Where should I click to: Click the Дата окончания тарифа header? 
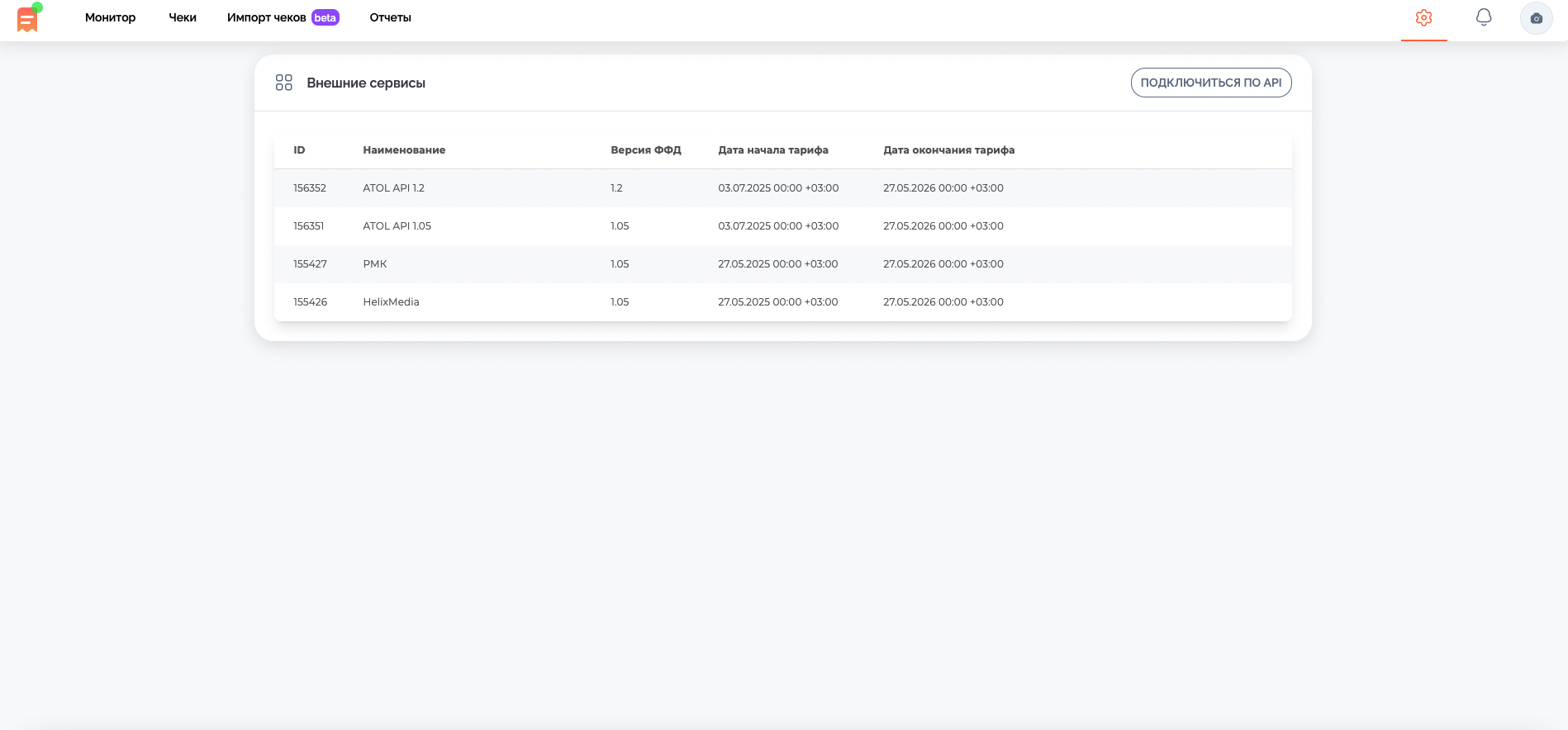tap(948, 150)
